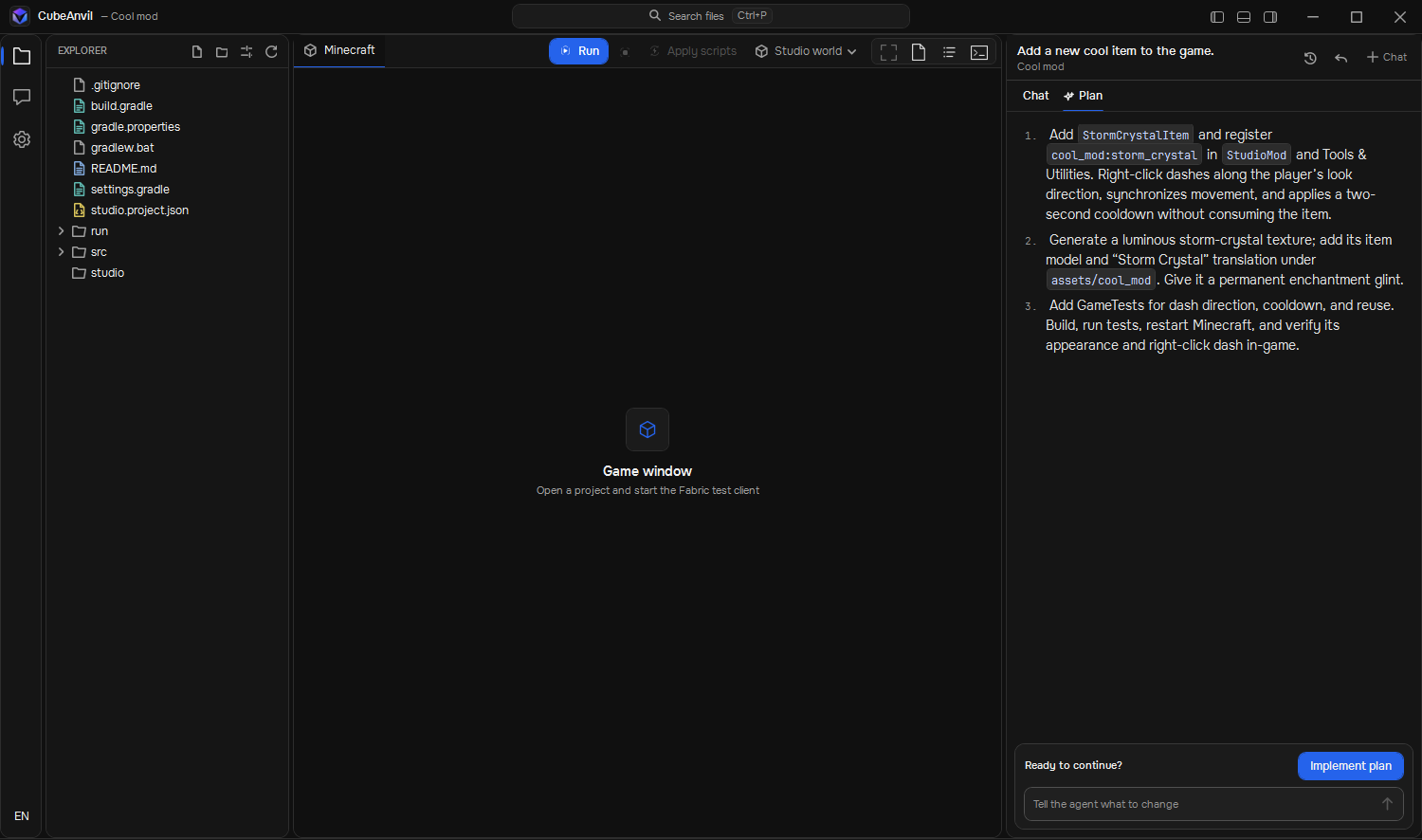Open the Explorer sidebar icon
This screenshot has width=1422, height=840.
[x=22, y=57]
